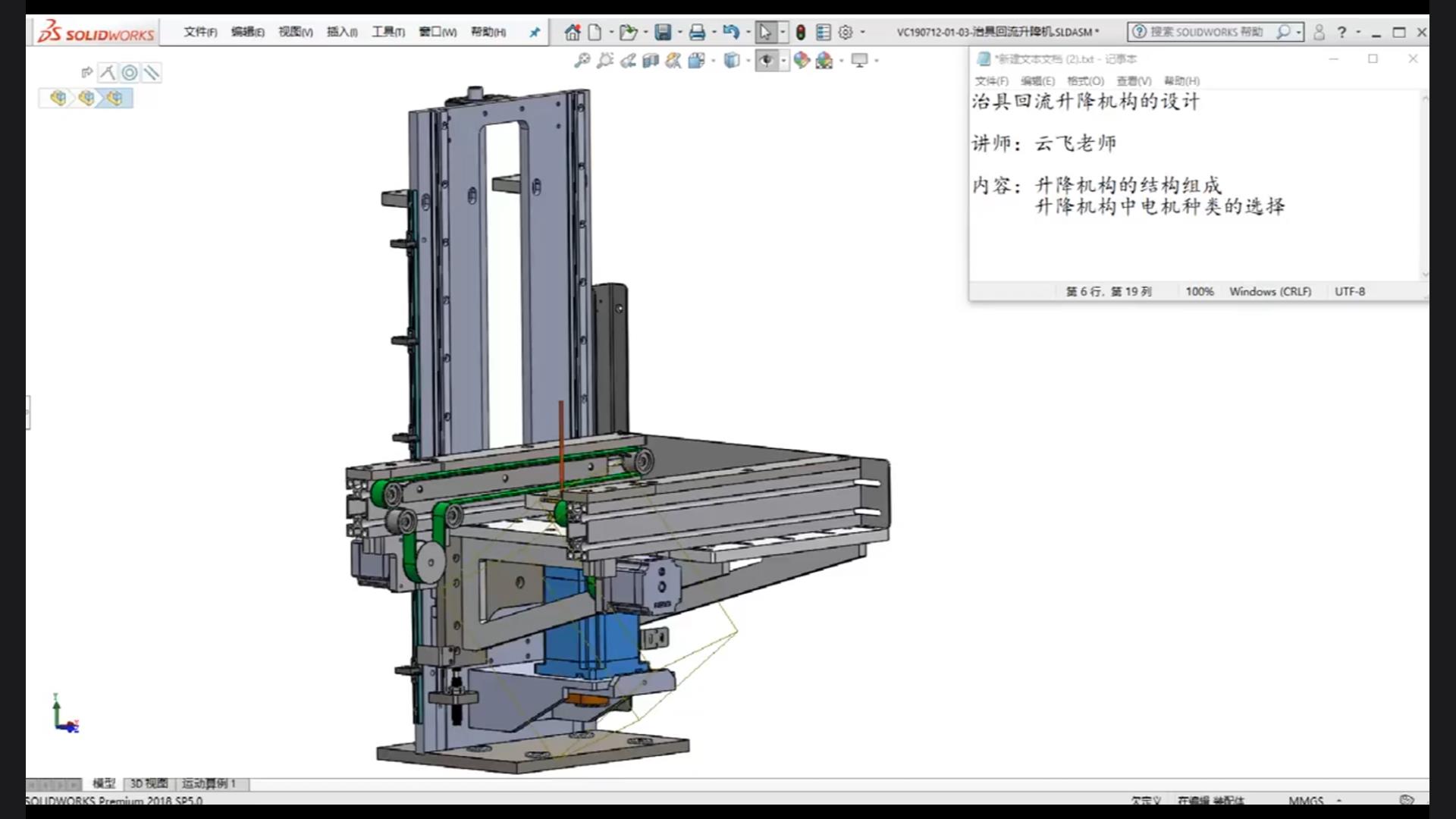Click the Edit Appearance color ball icon

tap(802, 60)
